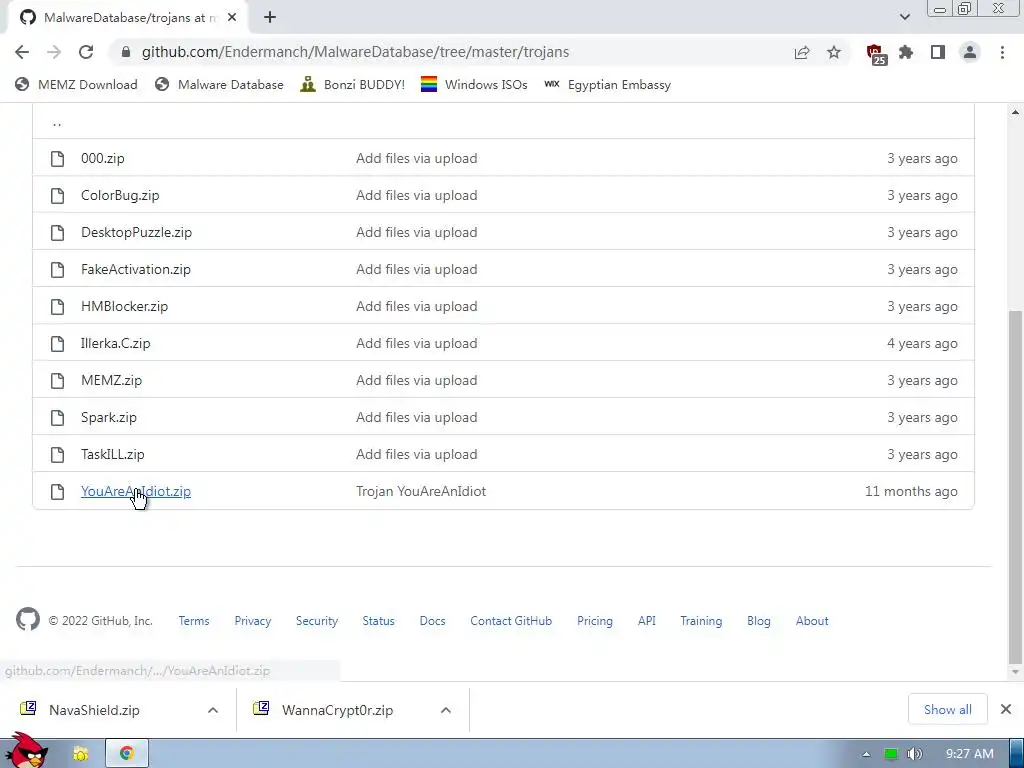Open the Security footer link
The image size is (1024, 768).
pyautogui.click(x=317, y=621)
